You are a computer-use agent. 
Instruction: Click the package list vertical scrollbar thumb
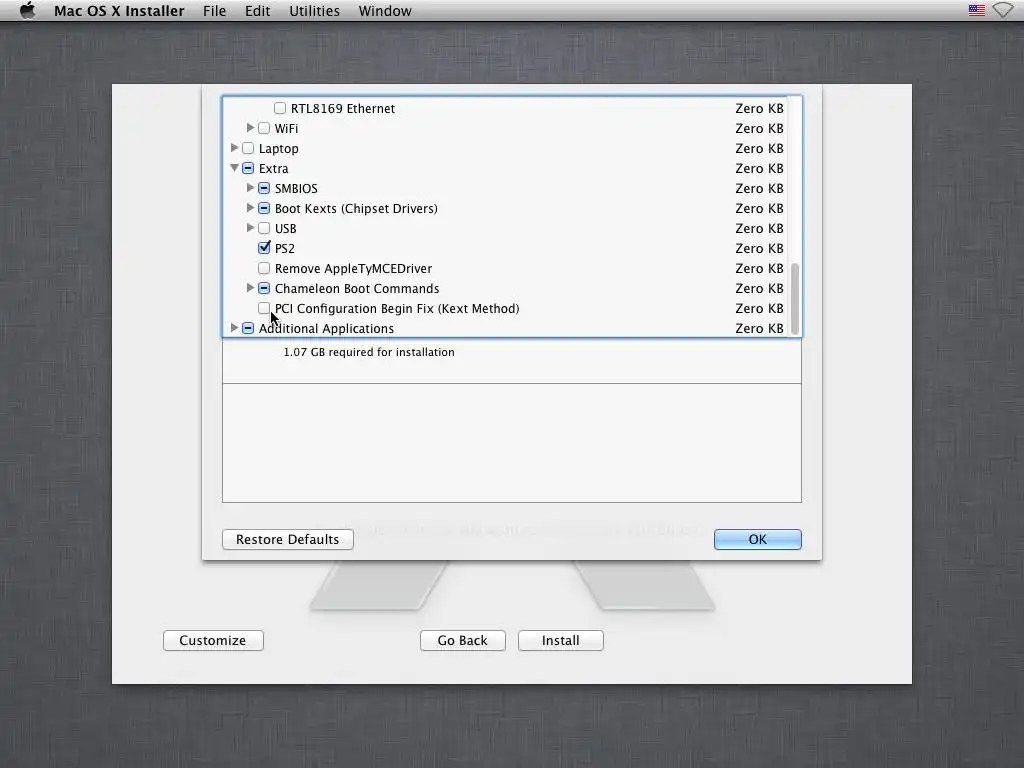(x=795, y=298)
